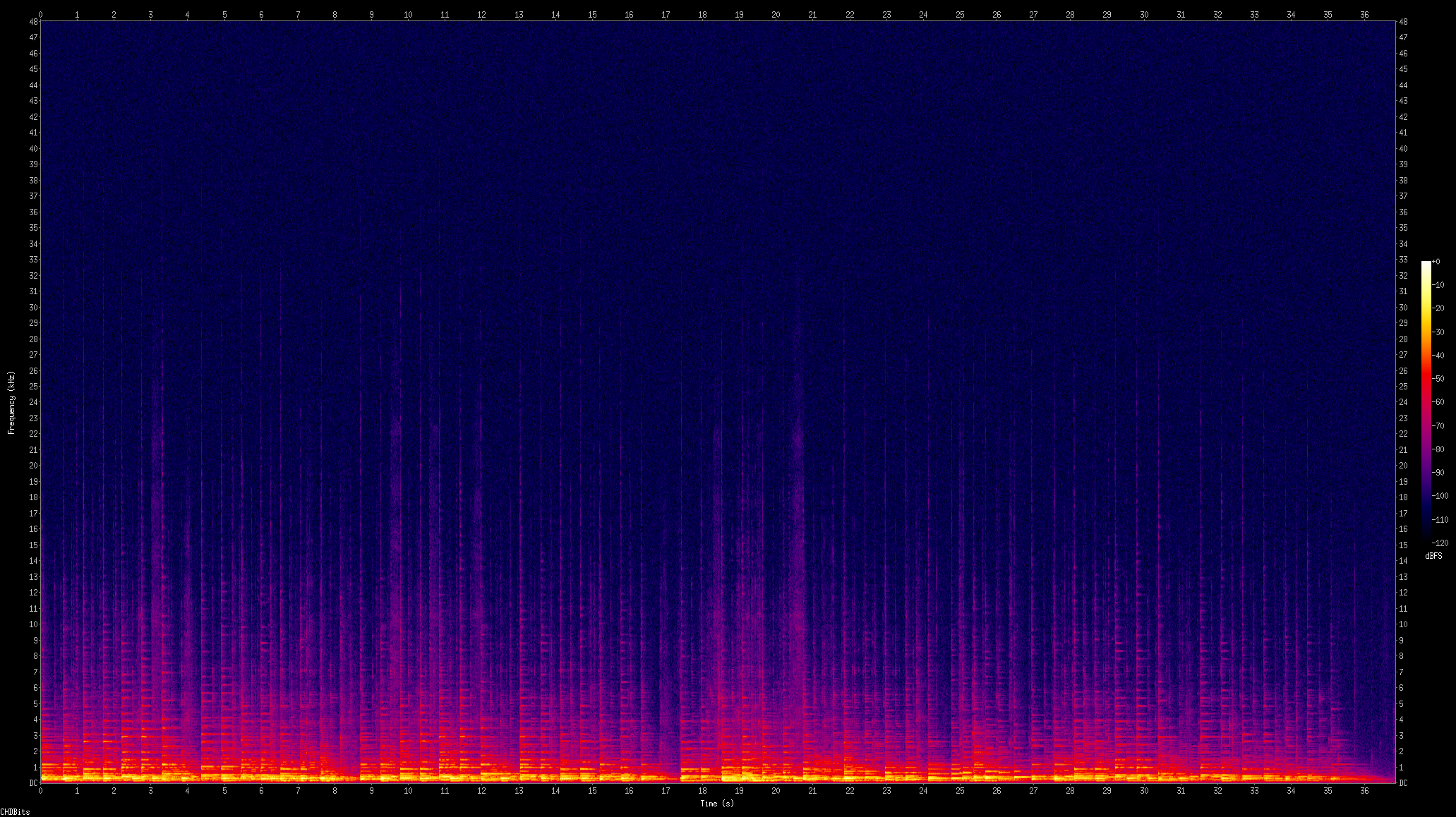Click the 27 tick on the bottom time axis
Screen dimensions: 1456x817
(1033, 791)
